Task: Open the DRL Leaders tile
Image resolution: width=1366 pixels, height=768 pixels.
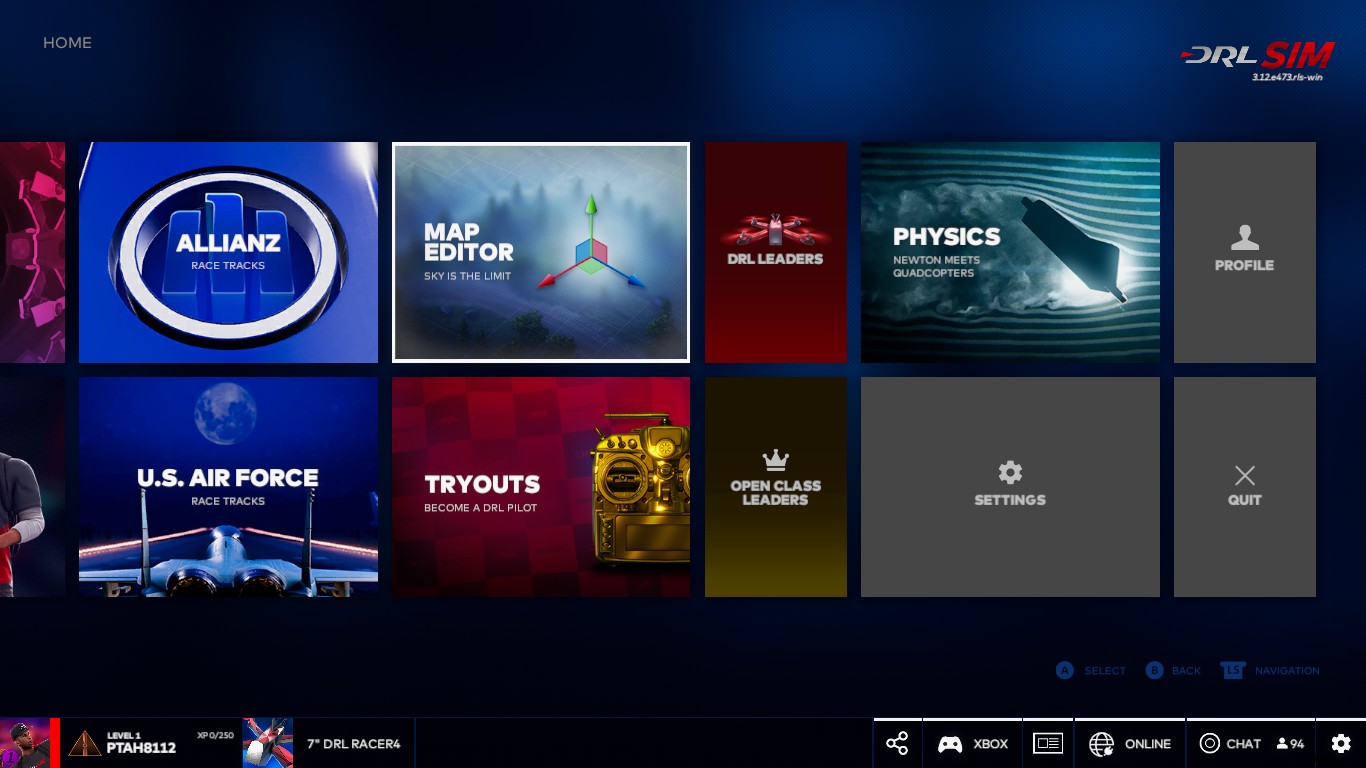Action: pyautogui.click(x=775, y=252)
